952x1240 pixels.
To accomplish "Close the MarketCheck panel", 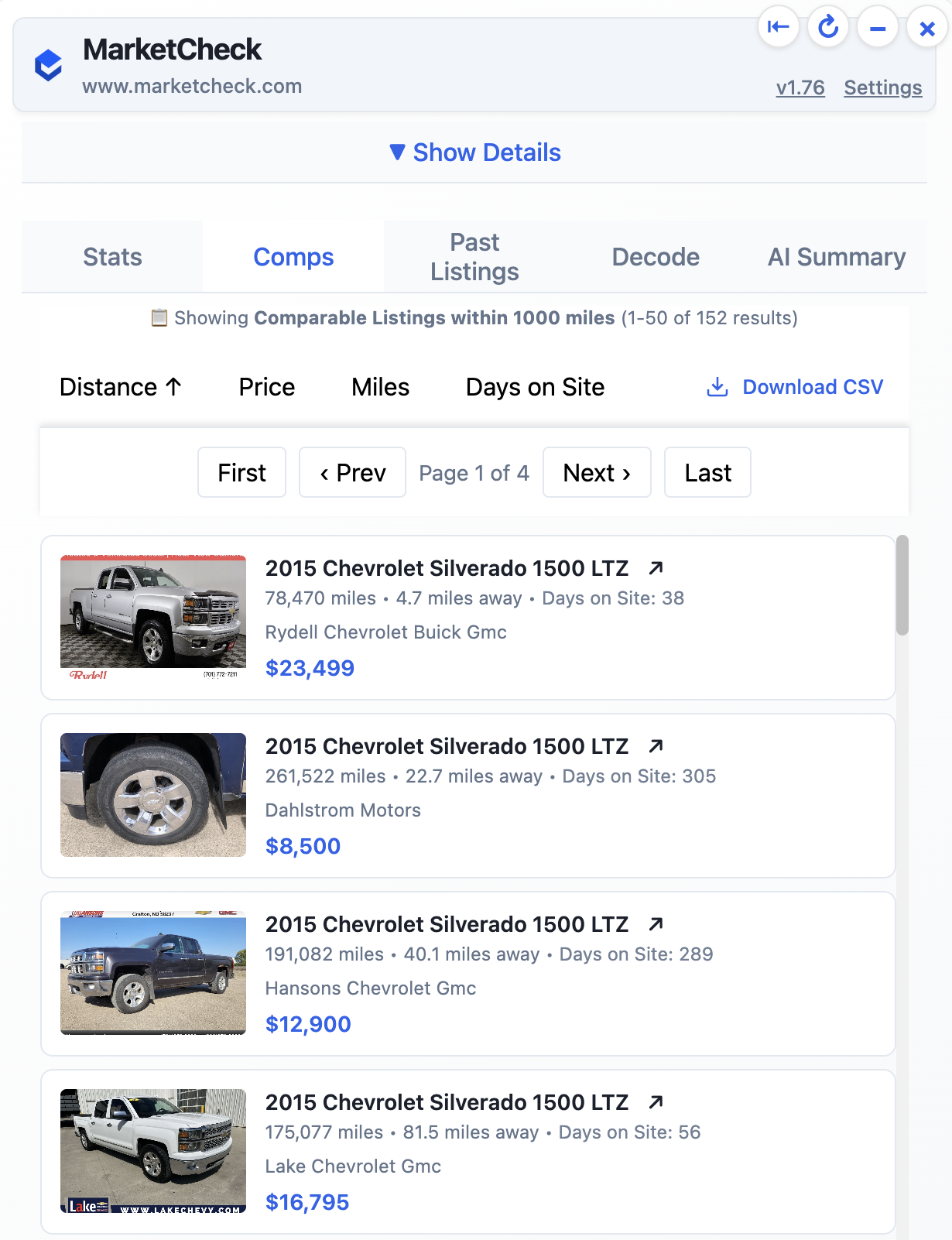I will [x=927, y=29].
